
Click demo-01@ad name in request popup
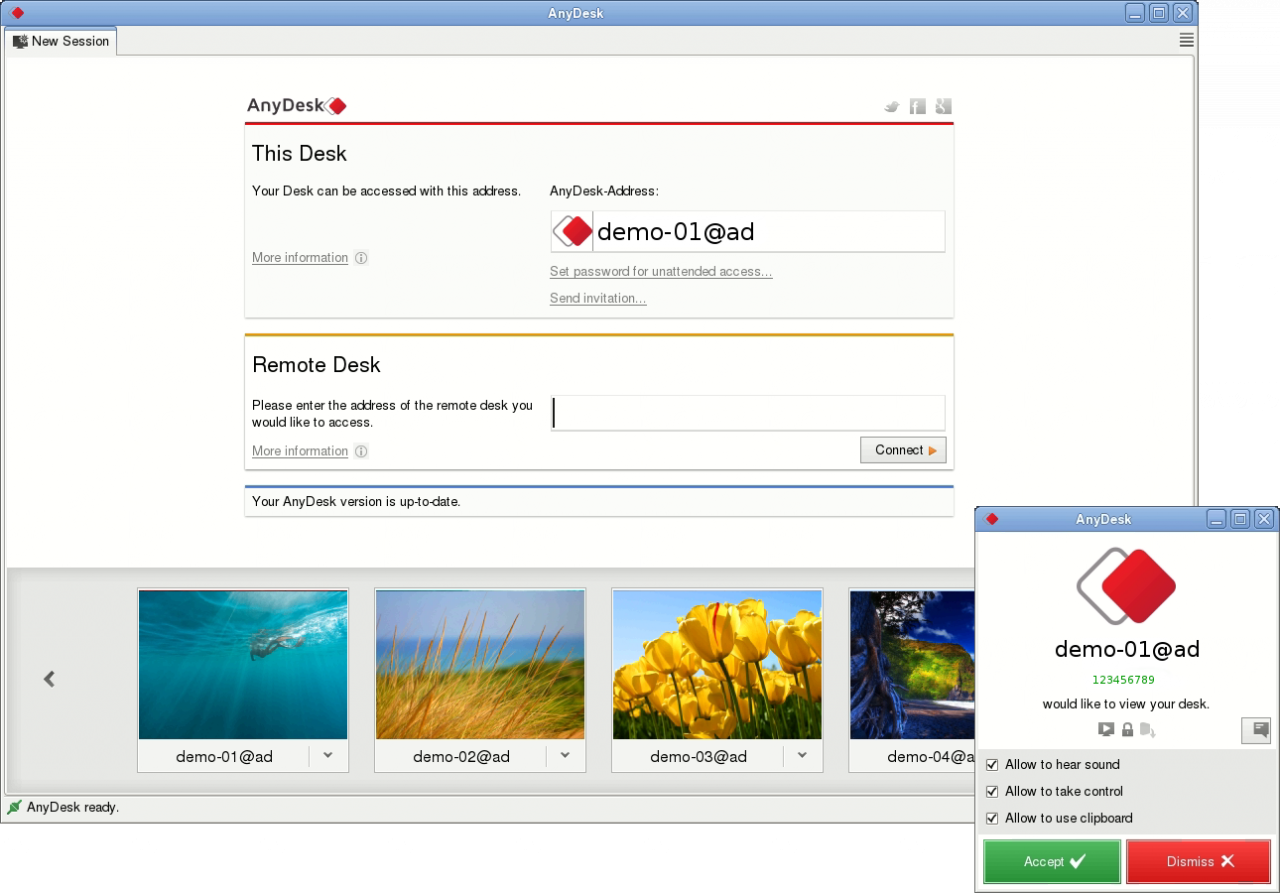pyautogui.click(x=1127, y=649)
